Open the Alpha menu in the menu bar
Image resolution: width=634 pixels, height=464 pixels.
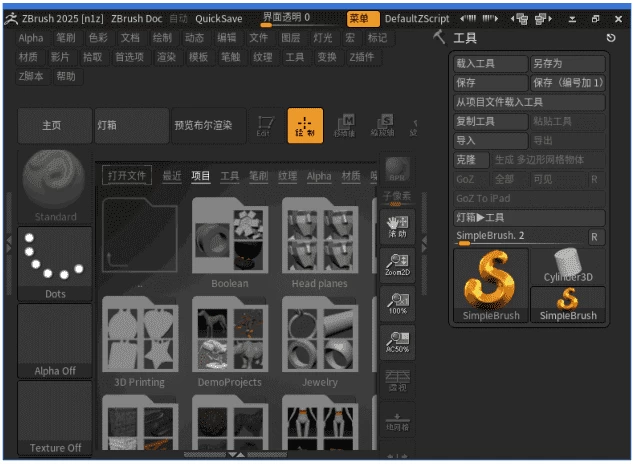tap(31, 38)
